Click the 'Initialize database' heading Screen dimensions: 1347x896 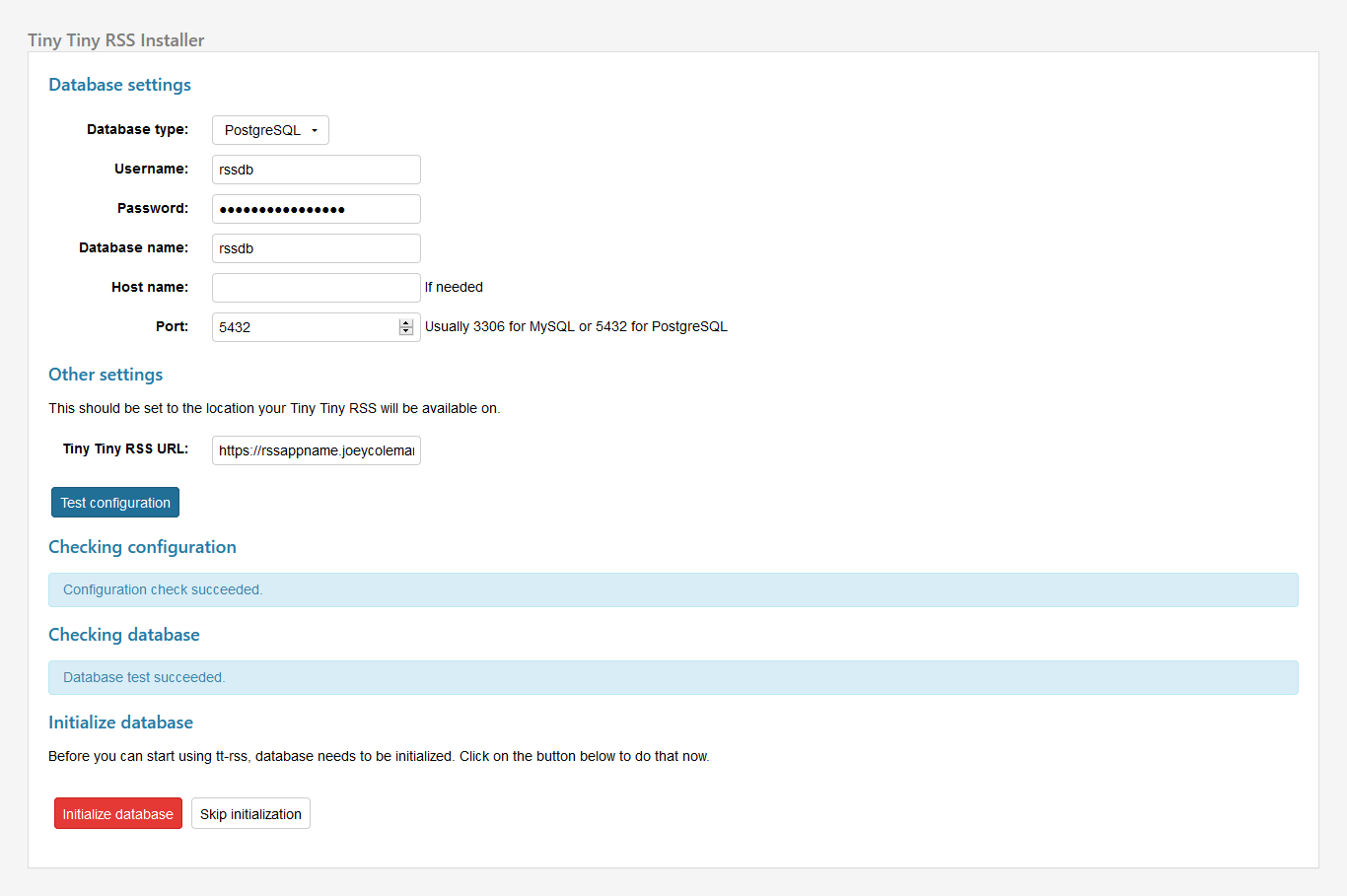point(121,723)
